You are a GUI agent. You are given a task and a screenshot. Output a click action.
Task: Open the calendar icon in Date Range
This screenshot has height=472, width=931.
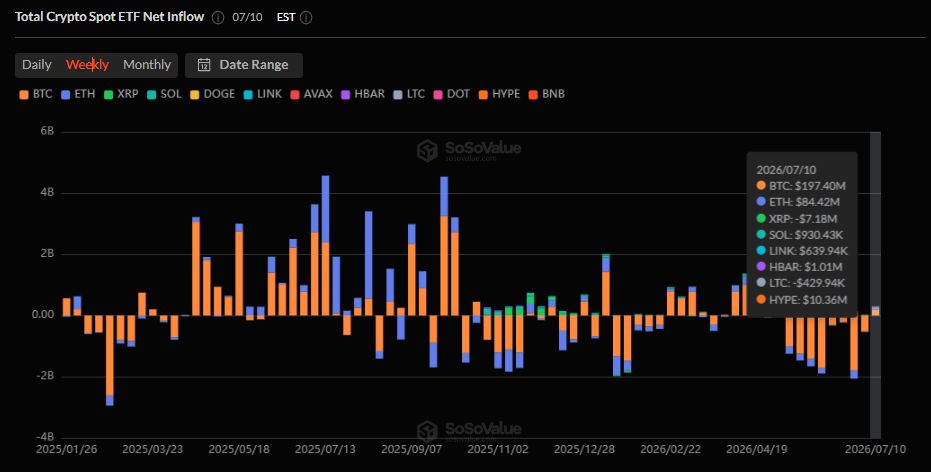click(x=204, y=65)
